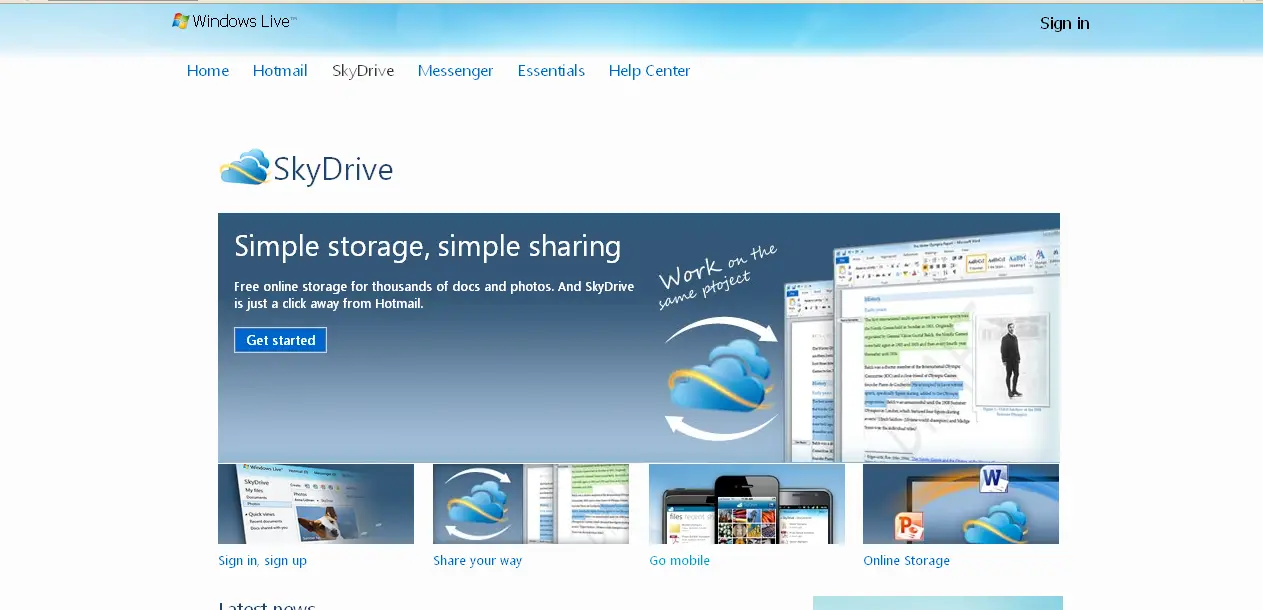Screen dimensions: 1263x610
Task: Click the 'Work on the same project' handwriting
Action: (x=716, y=274)
